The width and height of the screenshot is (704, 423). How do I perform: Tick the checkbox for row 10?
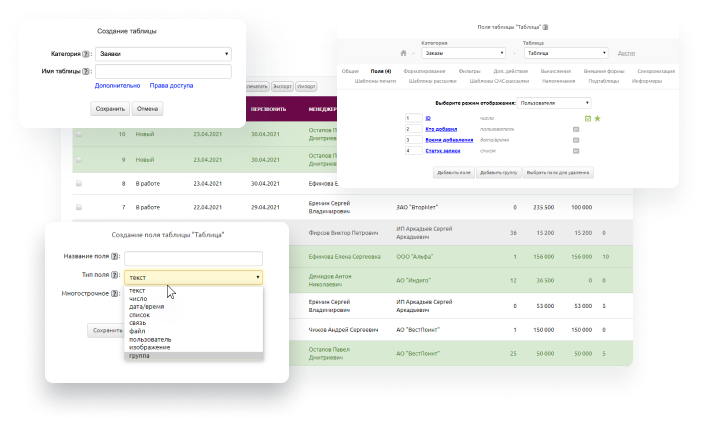coord(79,133)
